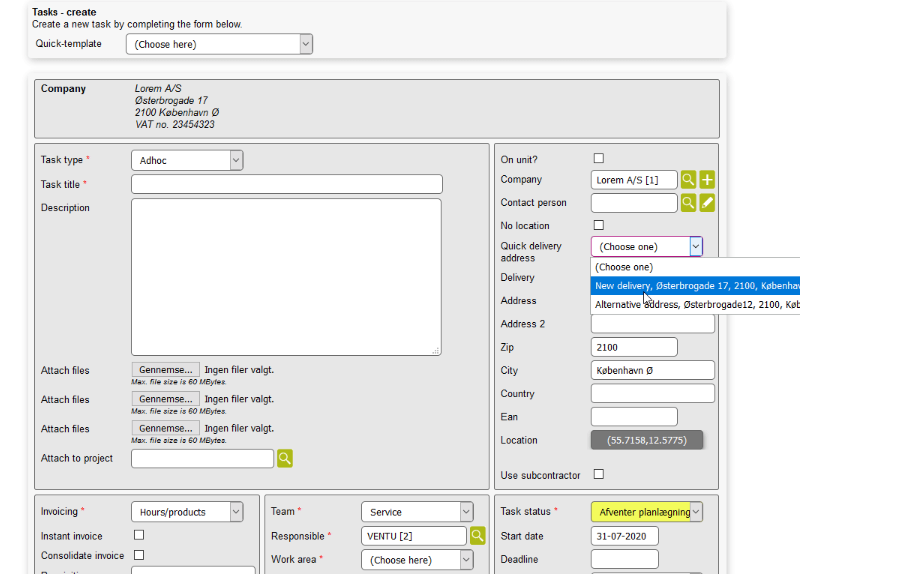The image size is (922, 581).
Task: Click the first Gennemse... file browse button
Action: pyautogui.click(x=165, y=370)
